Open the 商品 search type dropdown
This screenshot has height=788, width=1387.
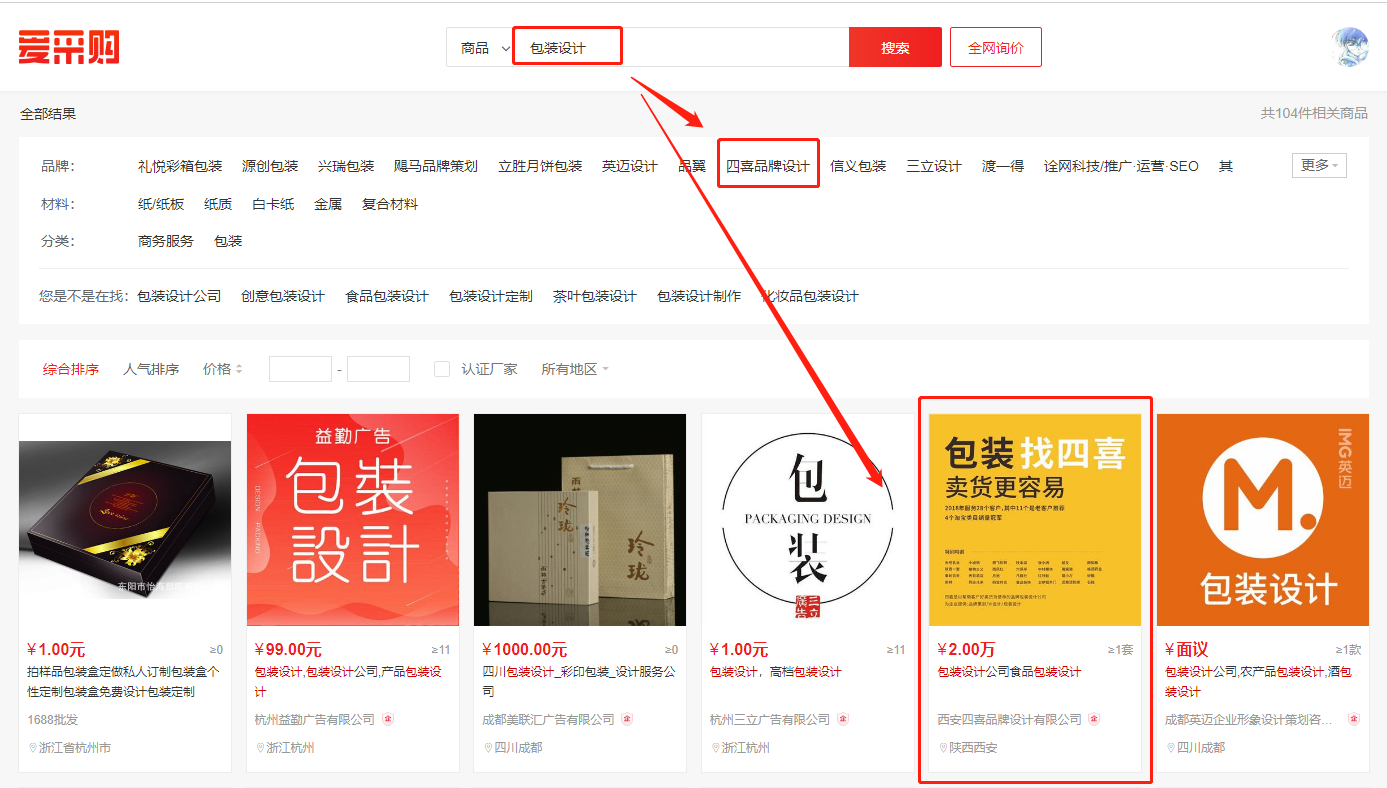[483, 48]
